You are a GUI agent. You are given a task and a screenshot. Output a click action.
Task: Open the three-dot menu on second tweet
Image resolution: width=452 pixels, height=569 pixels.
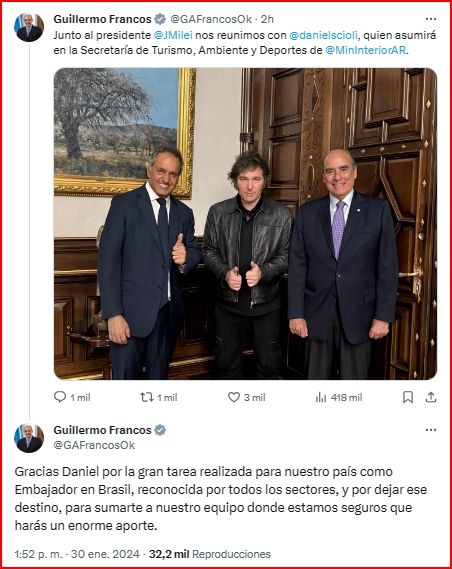(x=431, y=430)
